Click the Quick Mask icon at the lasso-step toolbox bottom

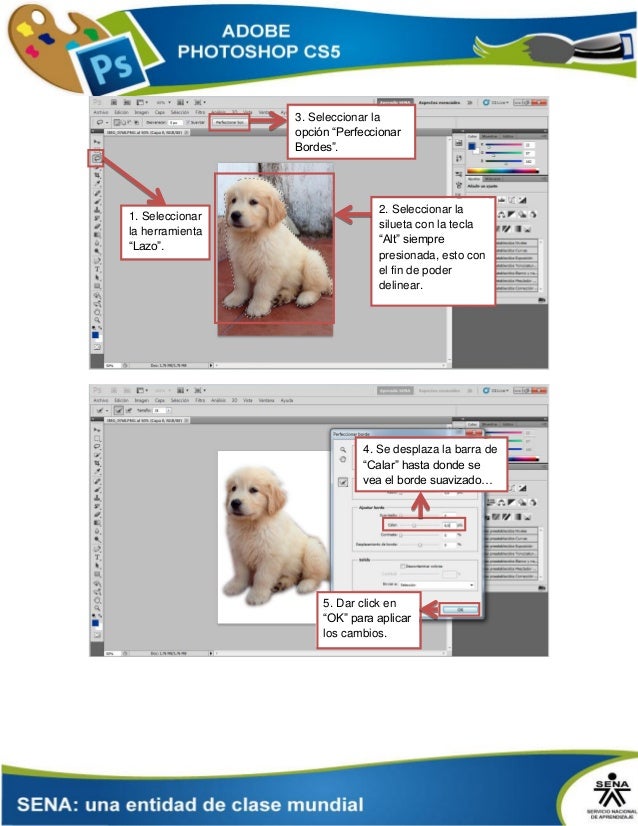pos(97,347)
